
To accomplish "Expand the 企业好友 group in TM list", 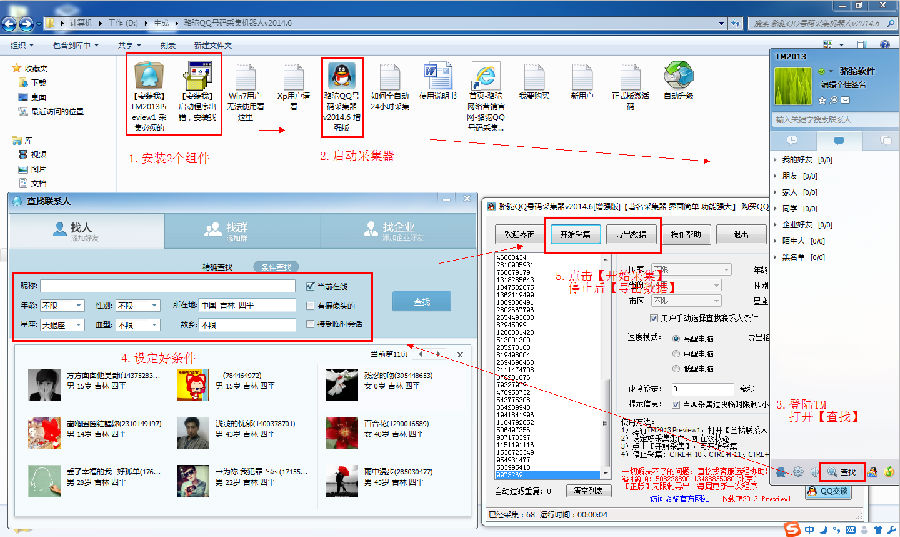I will (x=775, y=225).
